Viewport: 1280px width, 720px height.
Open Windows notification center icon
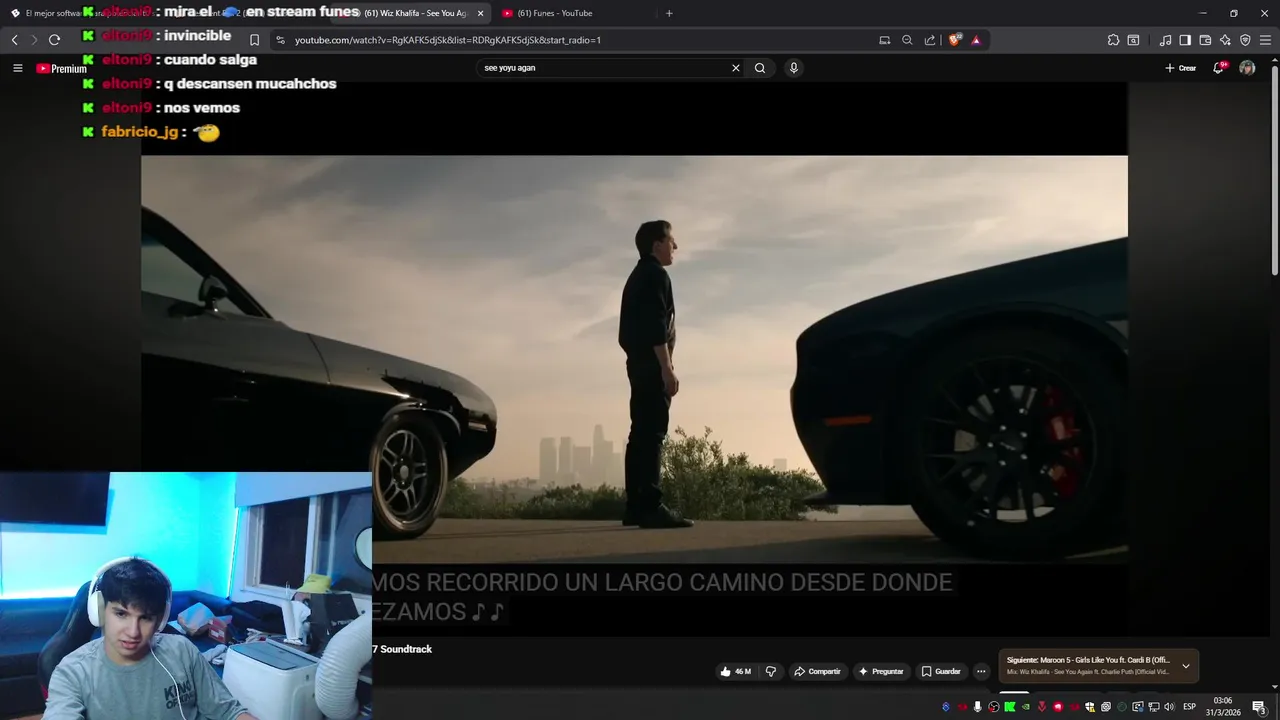coord(1259,707)
